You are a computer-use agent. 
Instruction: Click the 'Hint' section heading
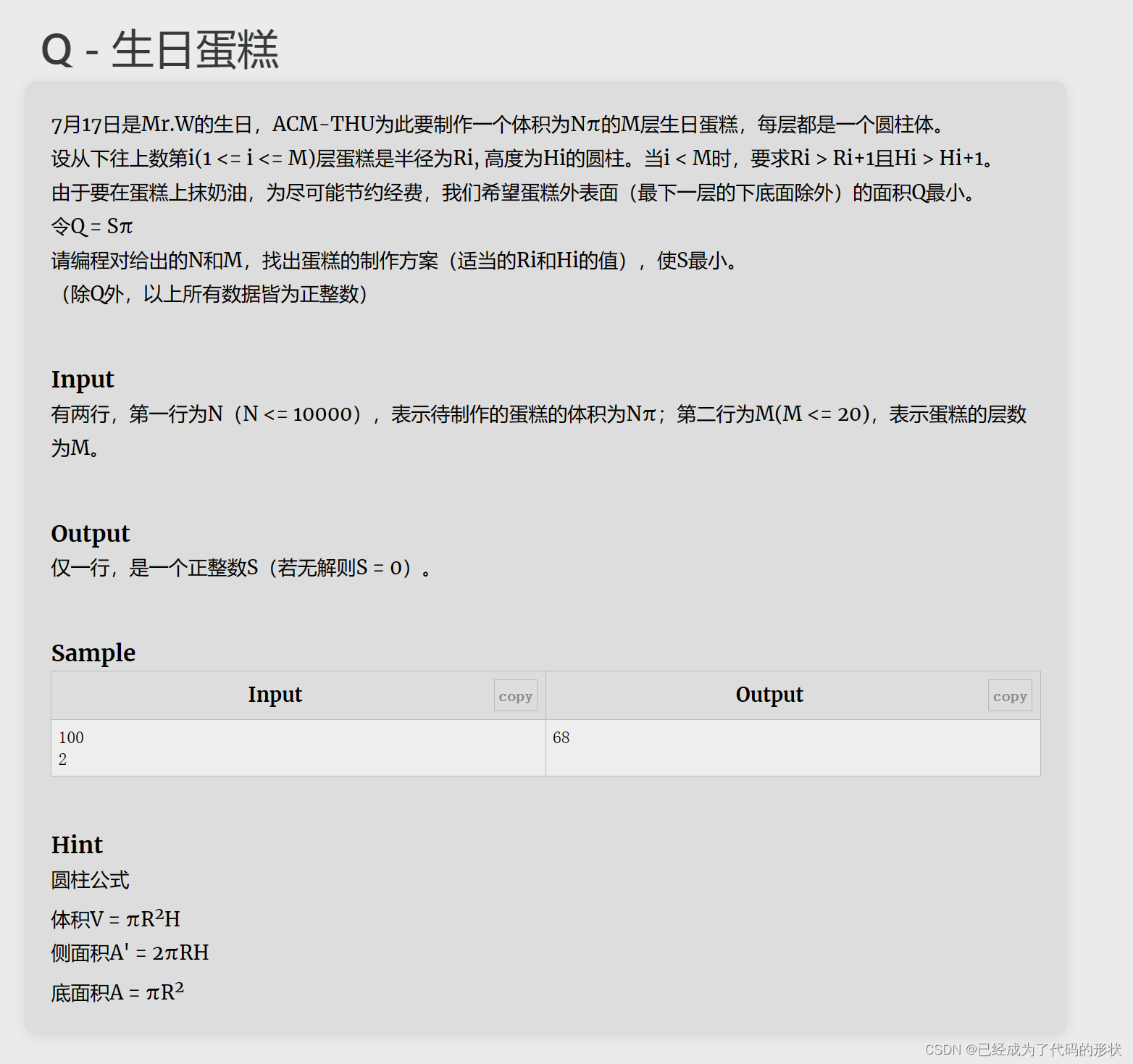77,845
